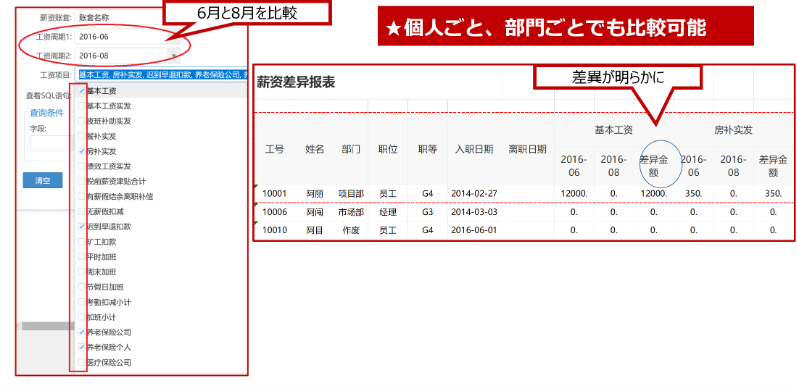Select the 2016-08 subheader under 基本工资
Viewport: 797px width, 390px height.
614,166
